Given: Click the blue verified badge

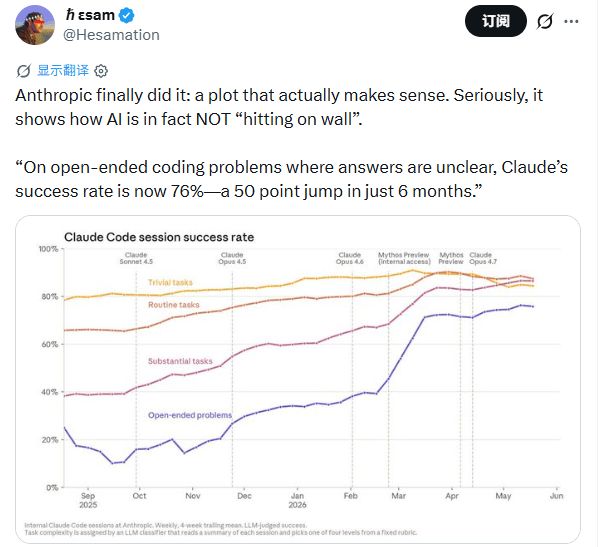Looking at the screenshot, I should (127, 15).
